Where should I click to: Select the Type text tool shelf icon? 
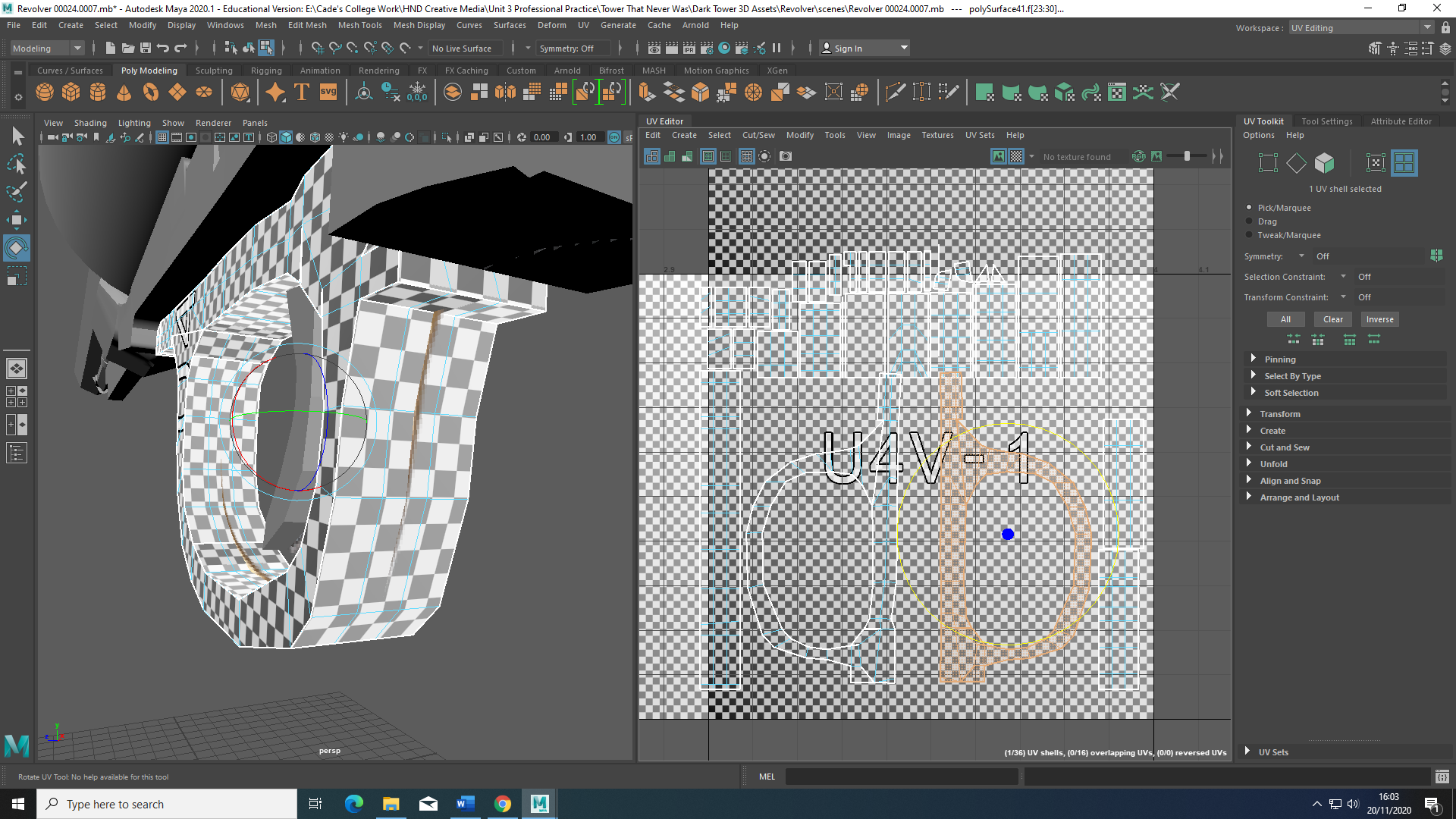(x=301, y=93)
